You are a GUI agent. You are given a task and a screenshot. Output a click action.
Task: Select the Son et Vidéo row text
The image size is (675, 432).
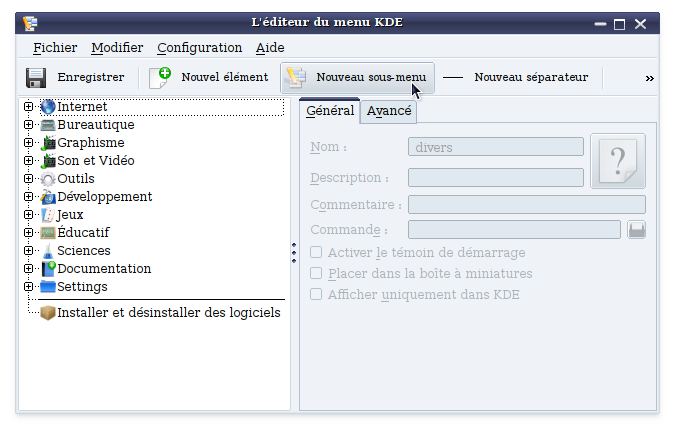(96, 161)
